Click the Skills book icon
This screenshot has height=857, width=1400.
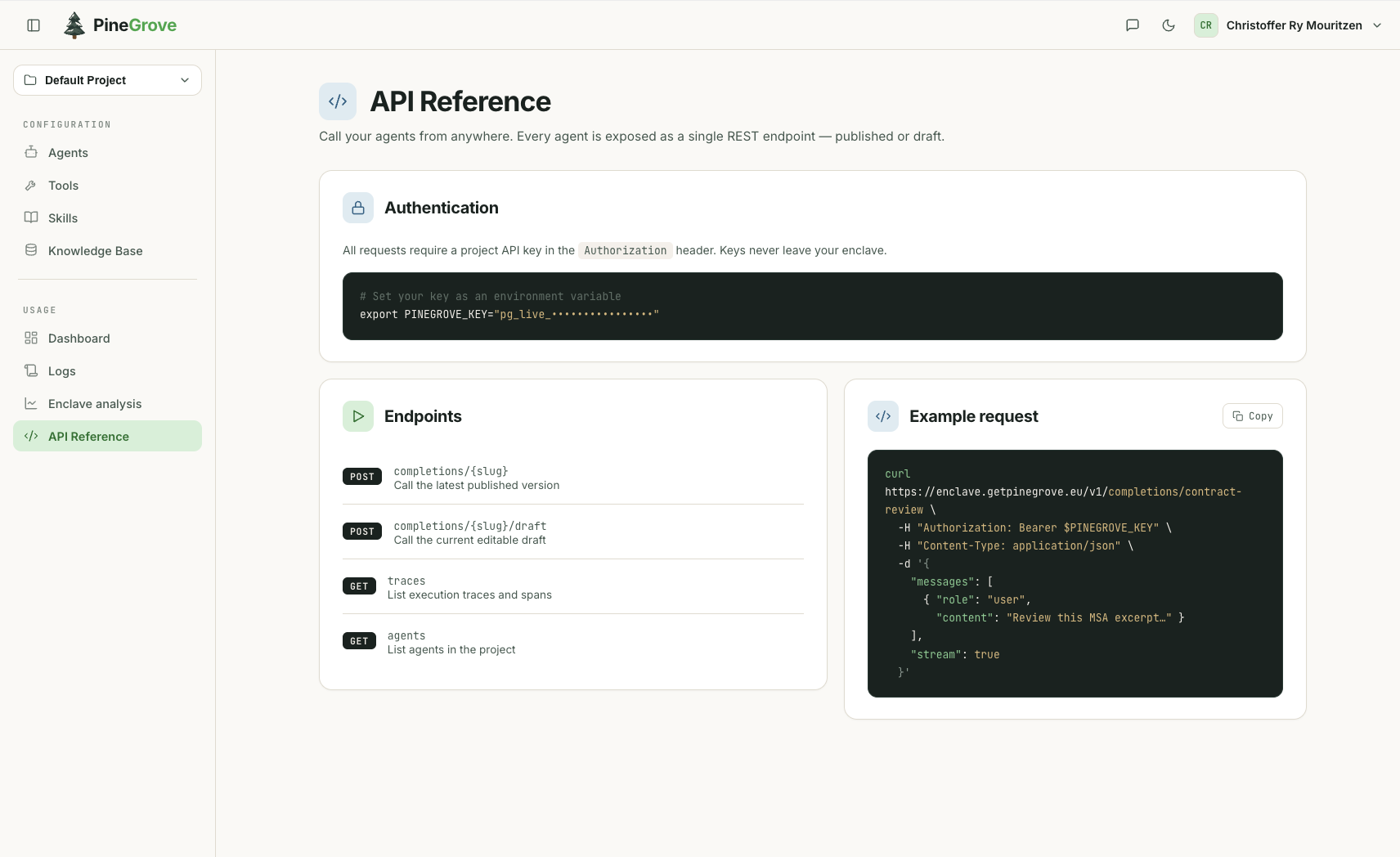[31, 218]
